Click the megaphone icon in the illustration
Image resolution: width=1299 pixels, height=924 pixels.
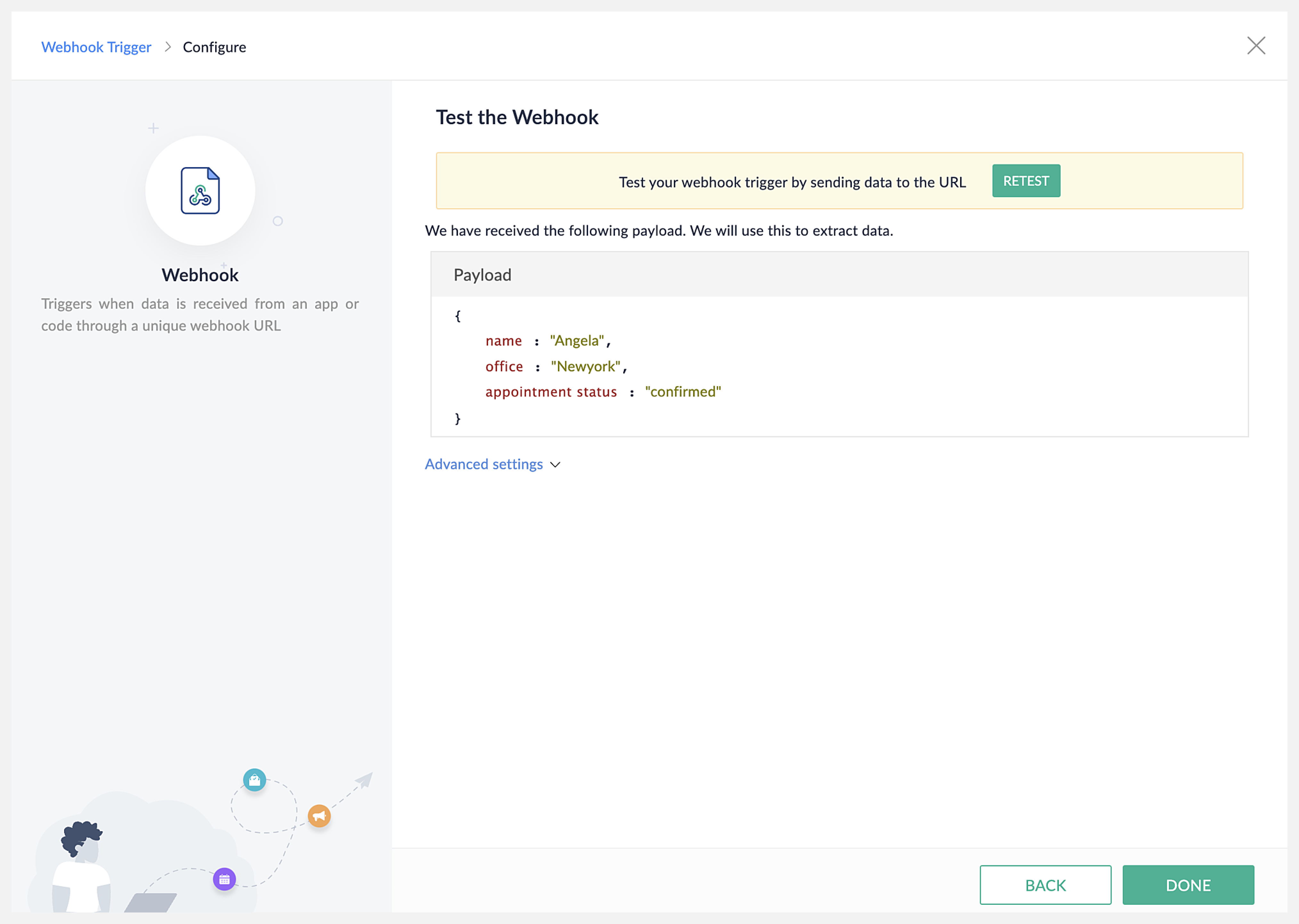pos(319,815)
